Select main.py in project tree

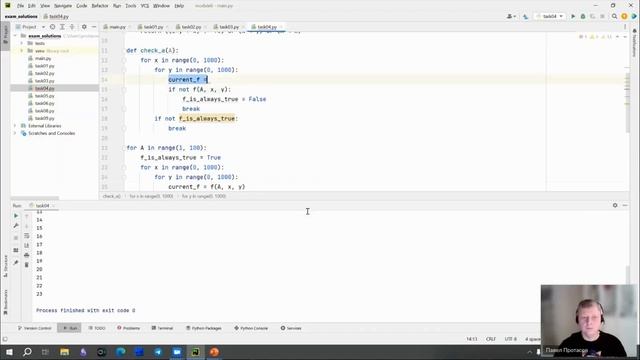pos(43,58)
